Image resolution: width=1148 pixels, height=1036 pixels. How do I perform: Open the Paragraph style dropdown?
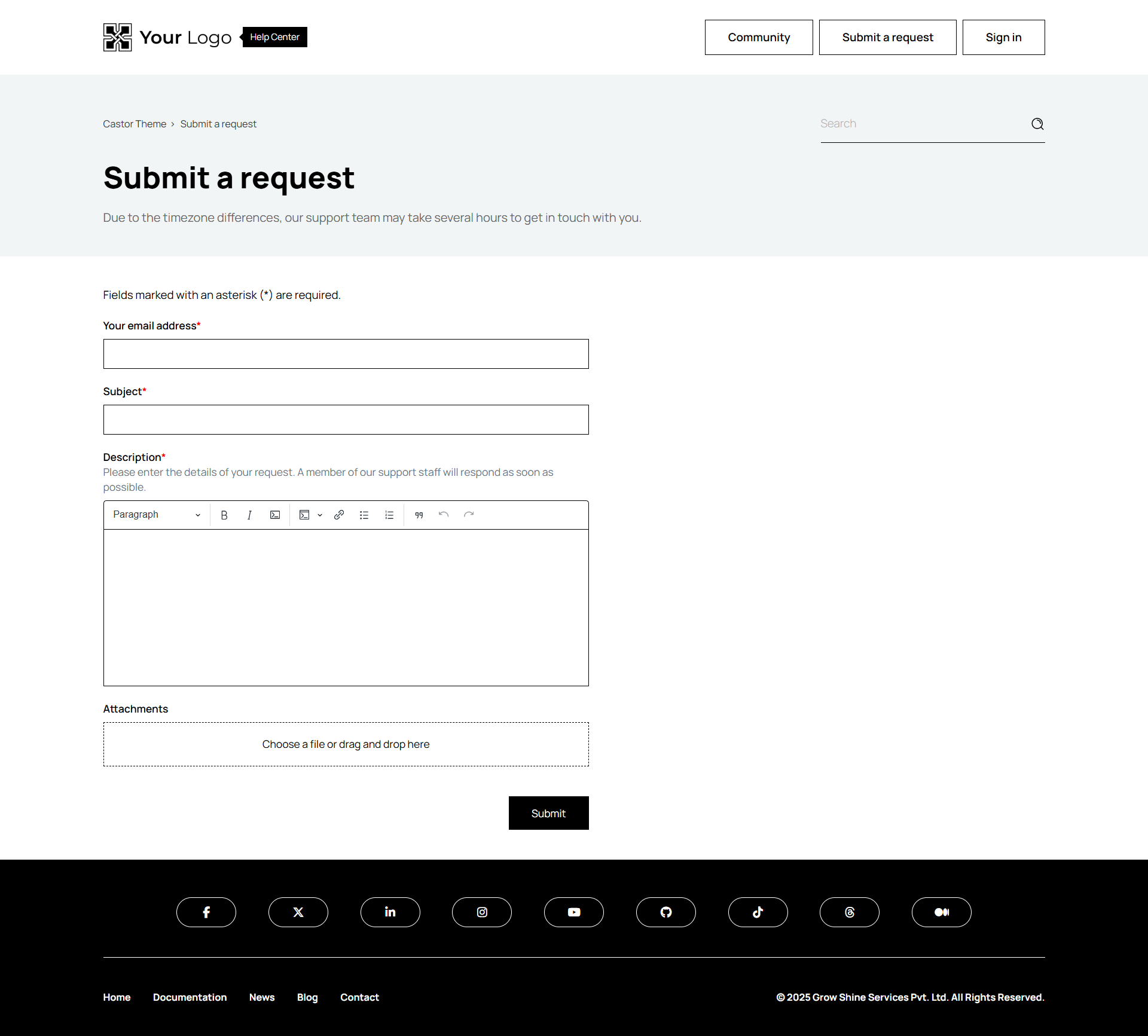(157, 515)
